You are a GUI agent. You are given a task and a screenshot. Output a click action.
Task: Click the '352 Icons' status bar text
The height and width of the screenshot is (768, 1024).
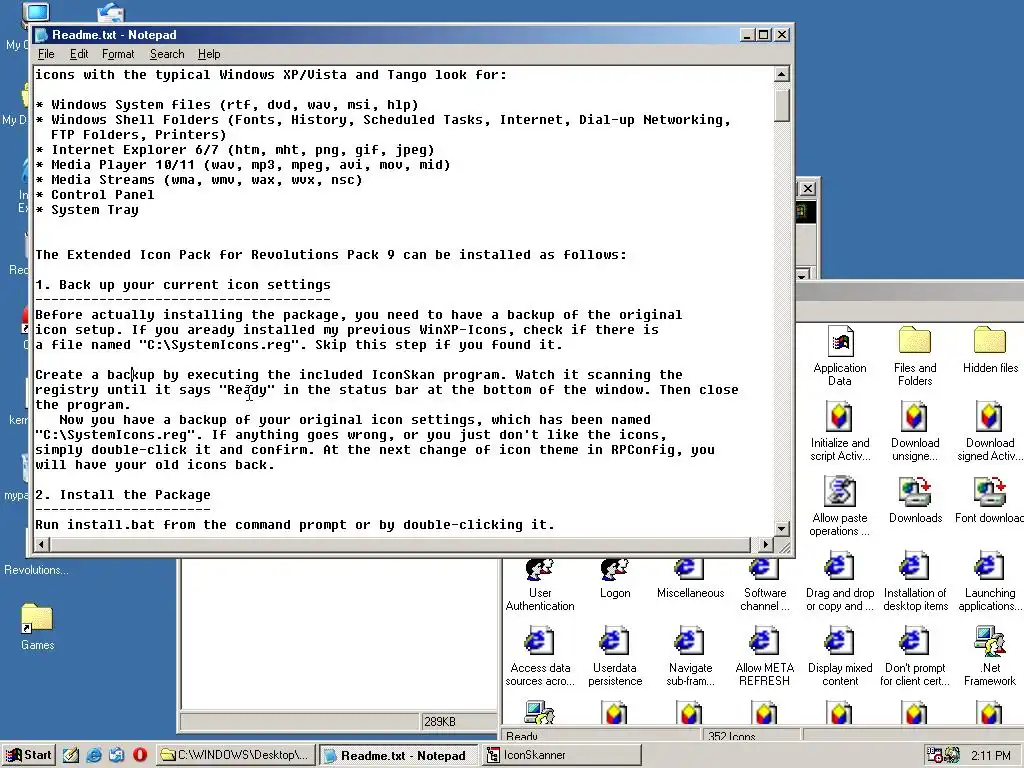pos(731,736)
